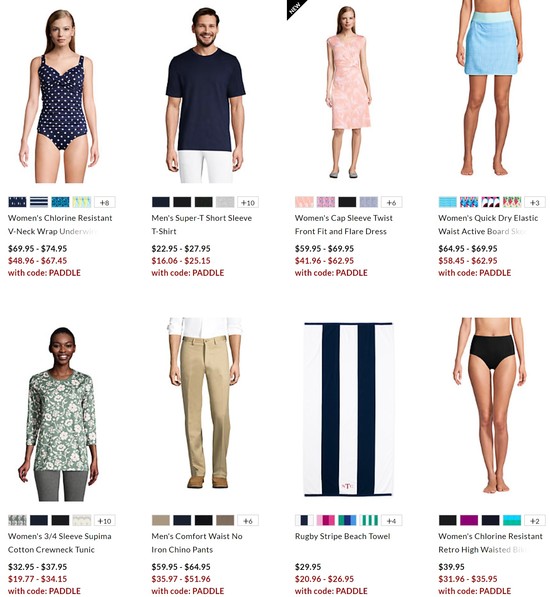Open the Women's Chlorine Resistant V-Neck swimsuit image
The height and width of the screenshot is (597, 550).
(x=59, y=95)
